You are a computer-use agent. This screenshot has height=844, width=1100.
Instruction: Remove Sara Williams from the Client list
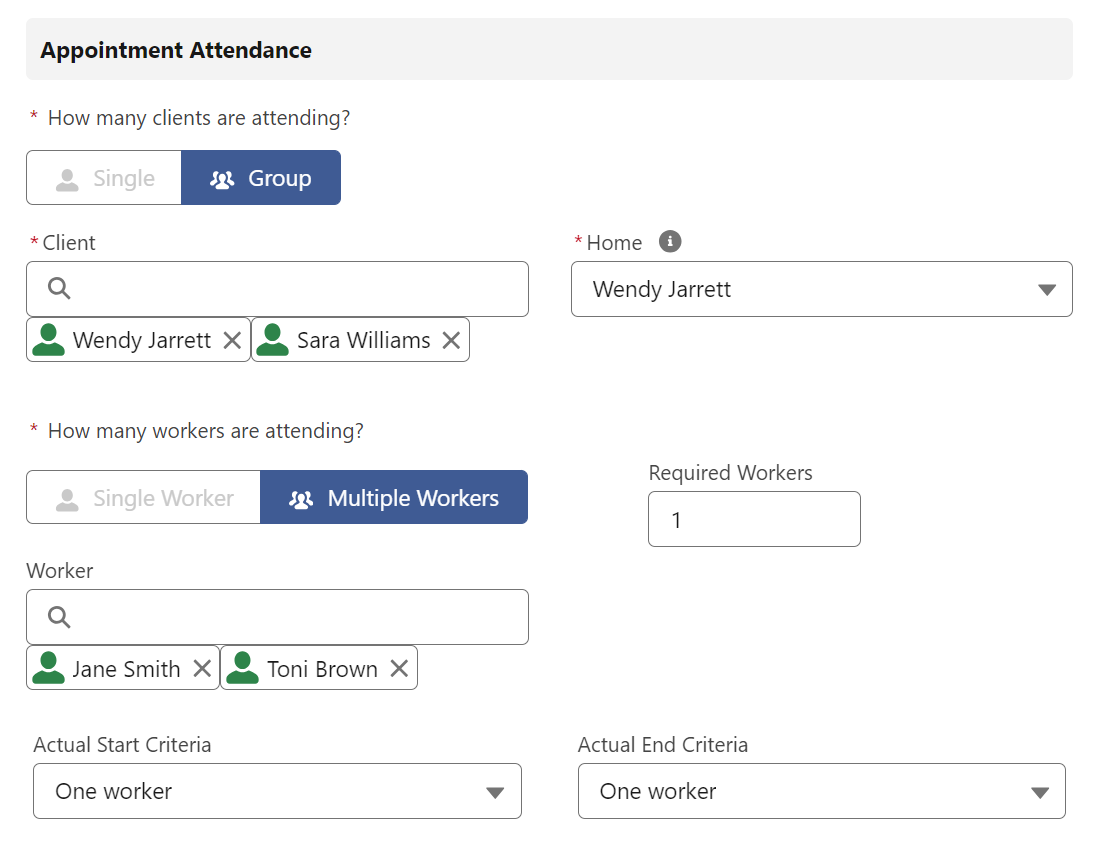451,339
